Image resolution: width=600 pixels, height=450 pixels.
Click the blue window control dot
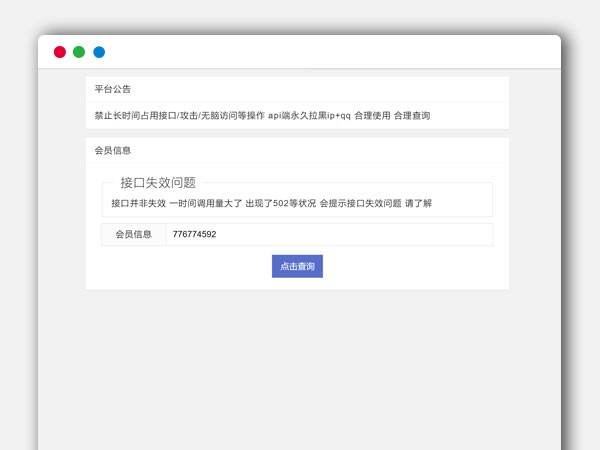99,52
